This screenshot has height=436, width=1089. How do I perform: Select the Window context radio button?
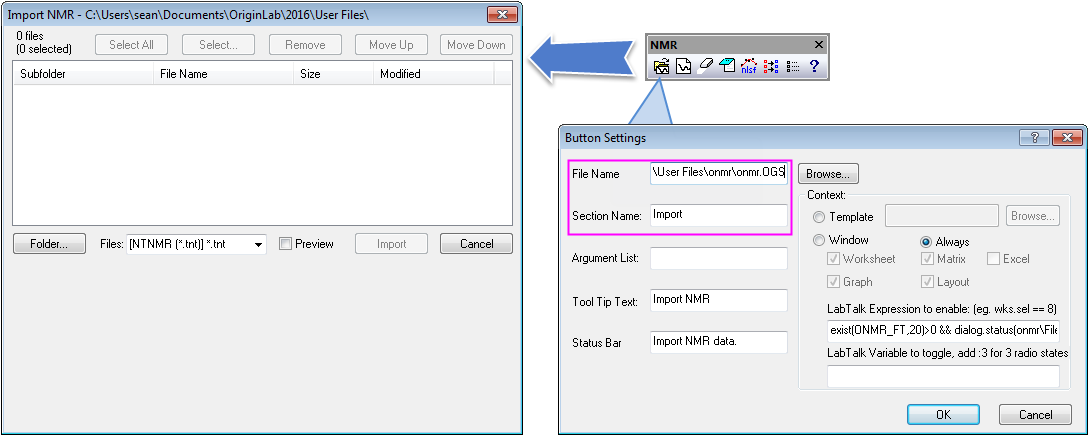click(x=820, y=241)
